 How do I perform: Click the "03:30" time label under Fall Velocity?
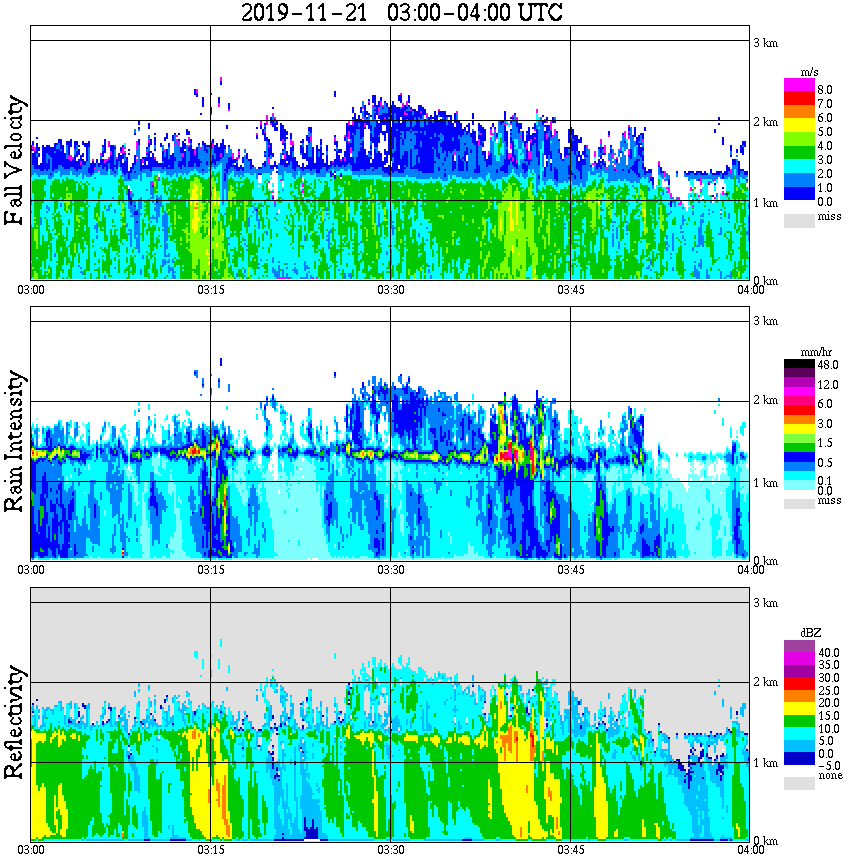391,290
